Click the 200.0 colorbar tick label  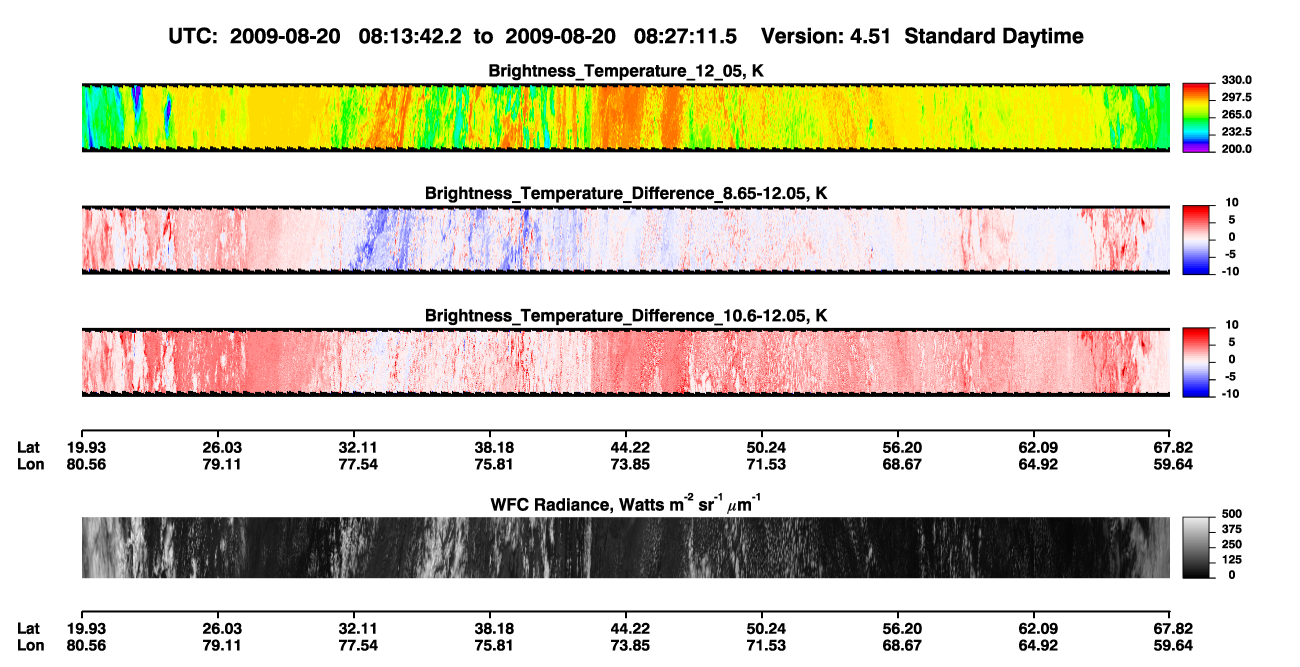(x=1237, y=148)
